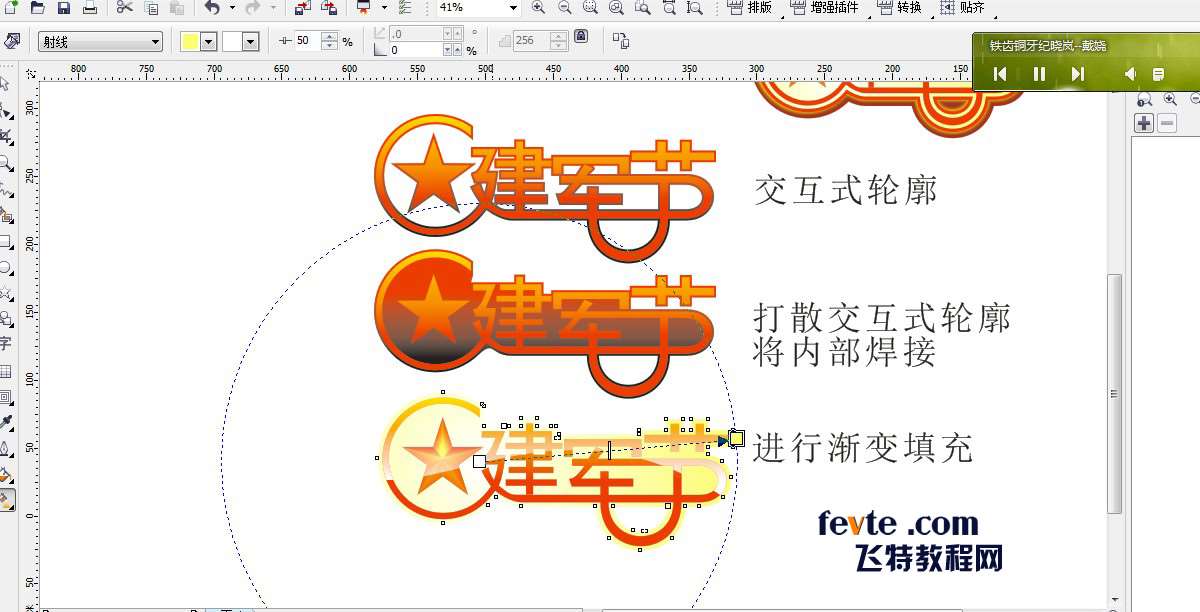
Task: Click the Zoom in magnifier icon
Action: coord(538,8)
